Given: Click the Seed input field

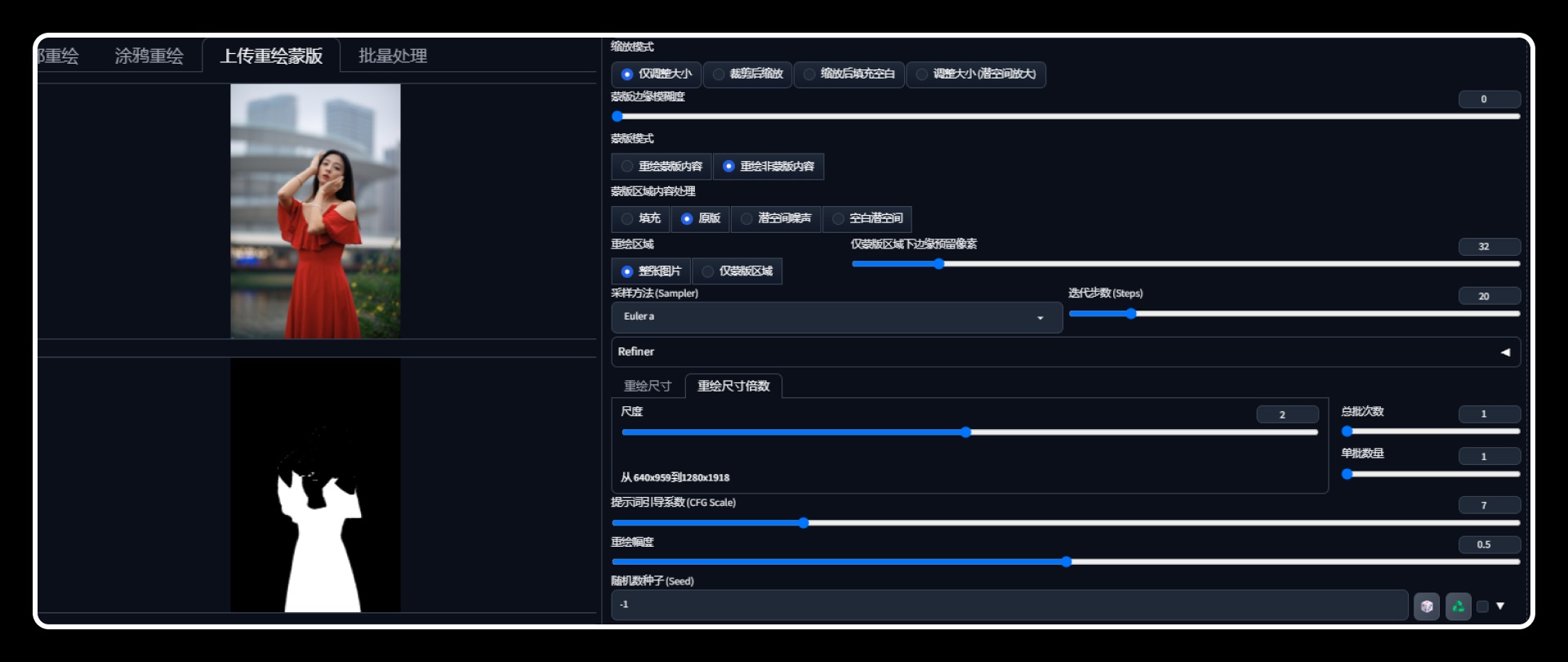Looking at the screenshot, I should point(1009,606).
